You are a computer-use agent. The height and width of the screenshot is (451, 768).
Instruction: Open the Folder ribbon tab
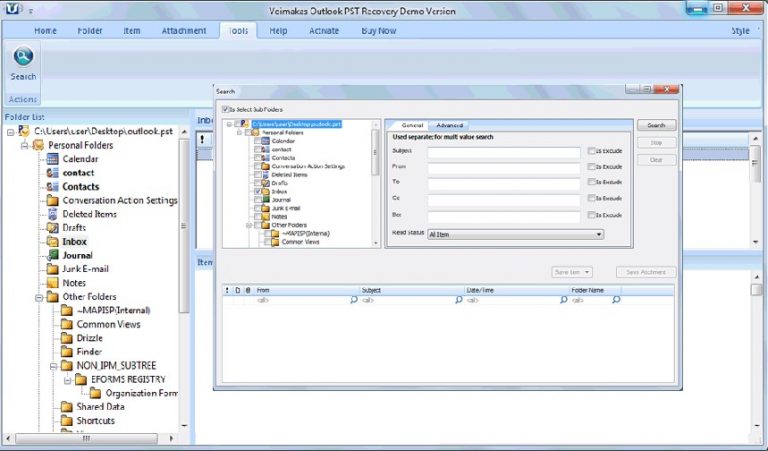(x=90, y=31)
